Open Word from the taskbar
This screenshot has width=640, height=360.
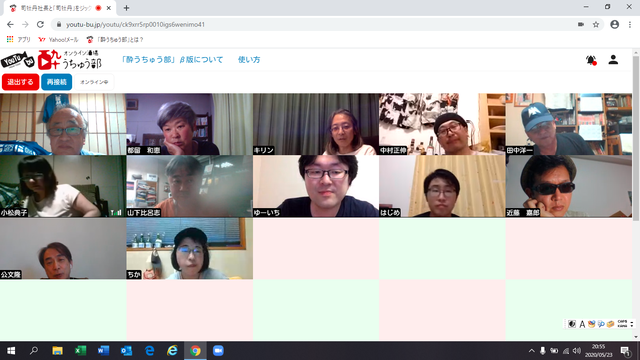click(x=103, y=351)
